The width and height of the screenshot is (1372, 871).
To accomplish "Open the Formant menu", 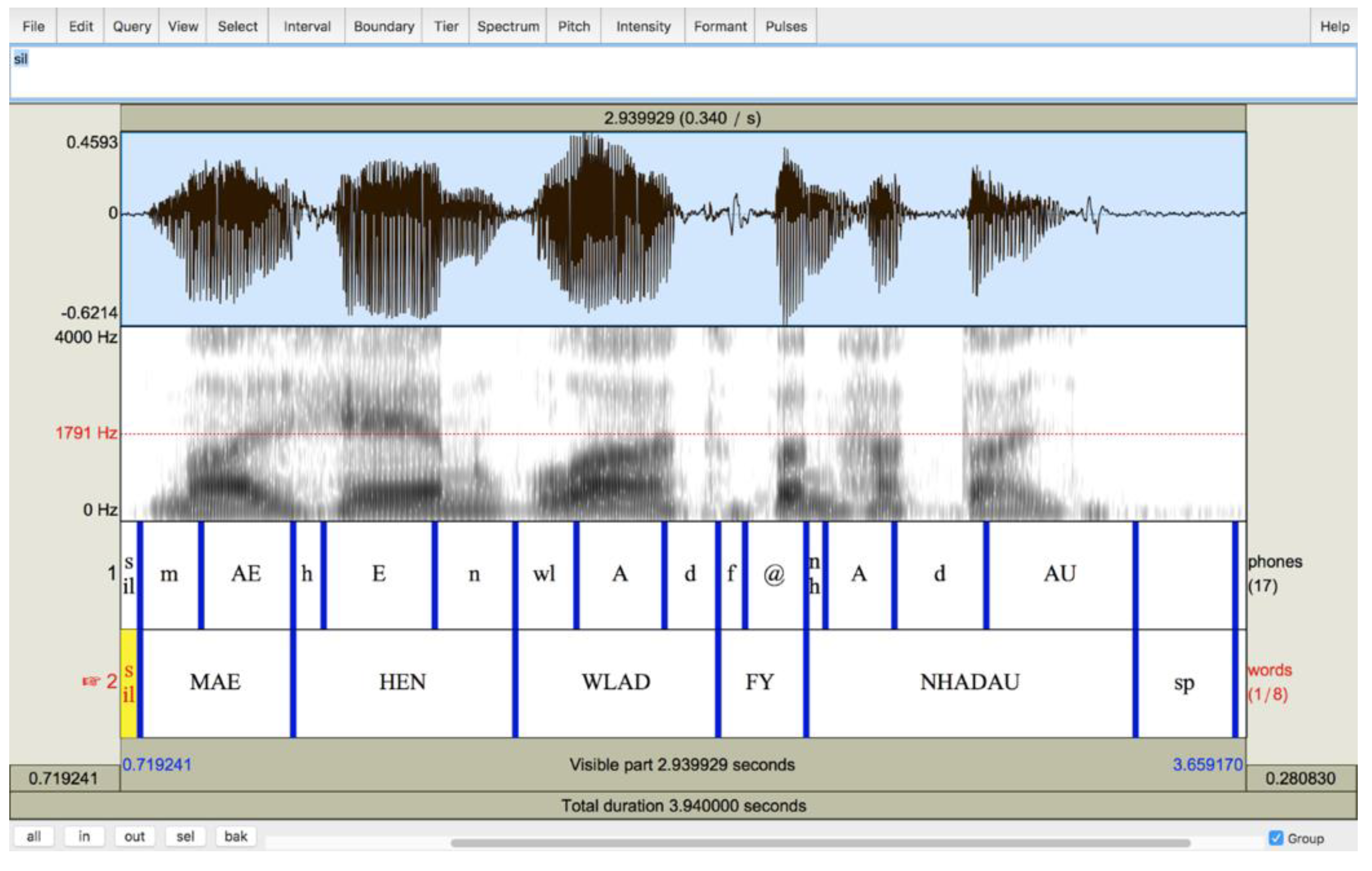I will point(720,26).
